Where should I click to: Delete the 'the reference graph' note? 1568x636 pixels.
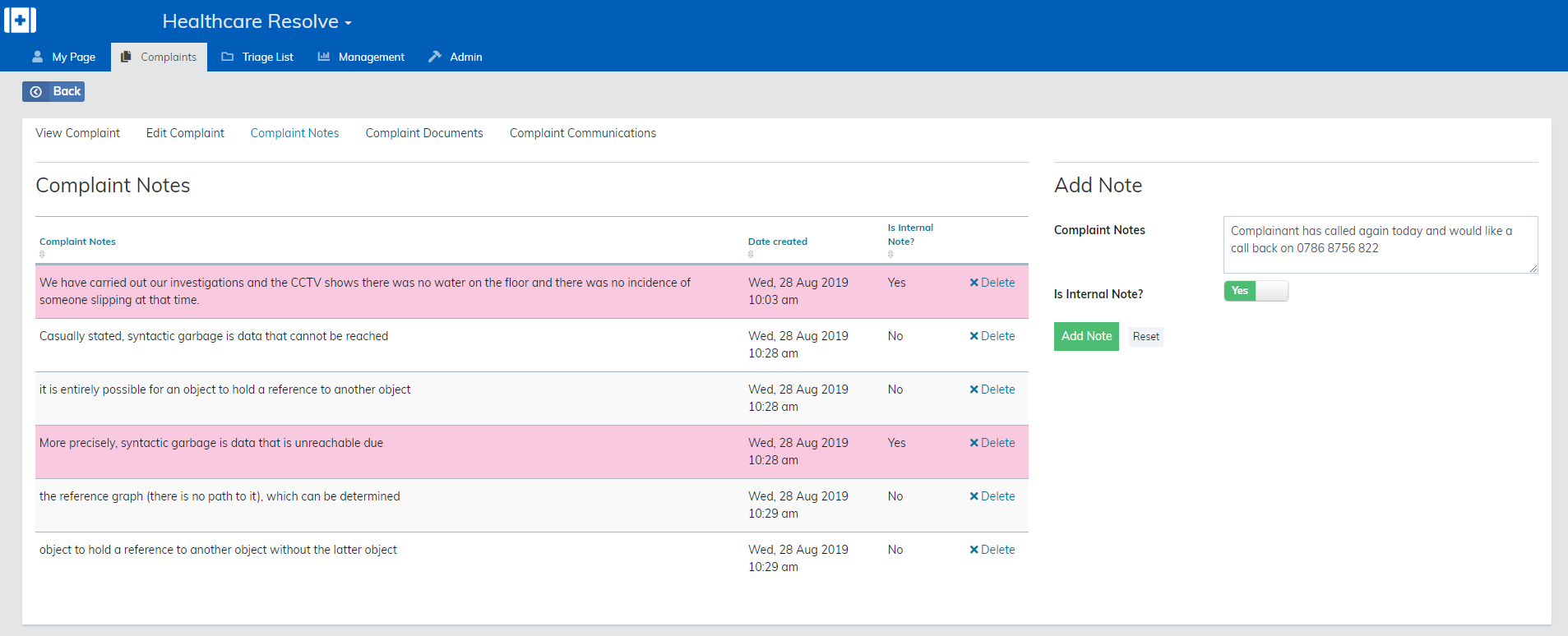[992, 496]
